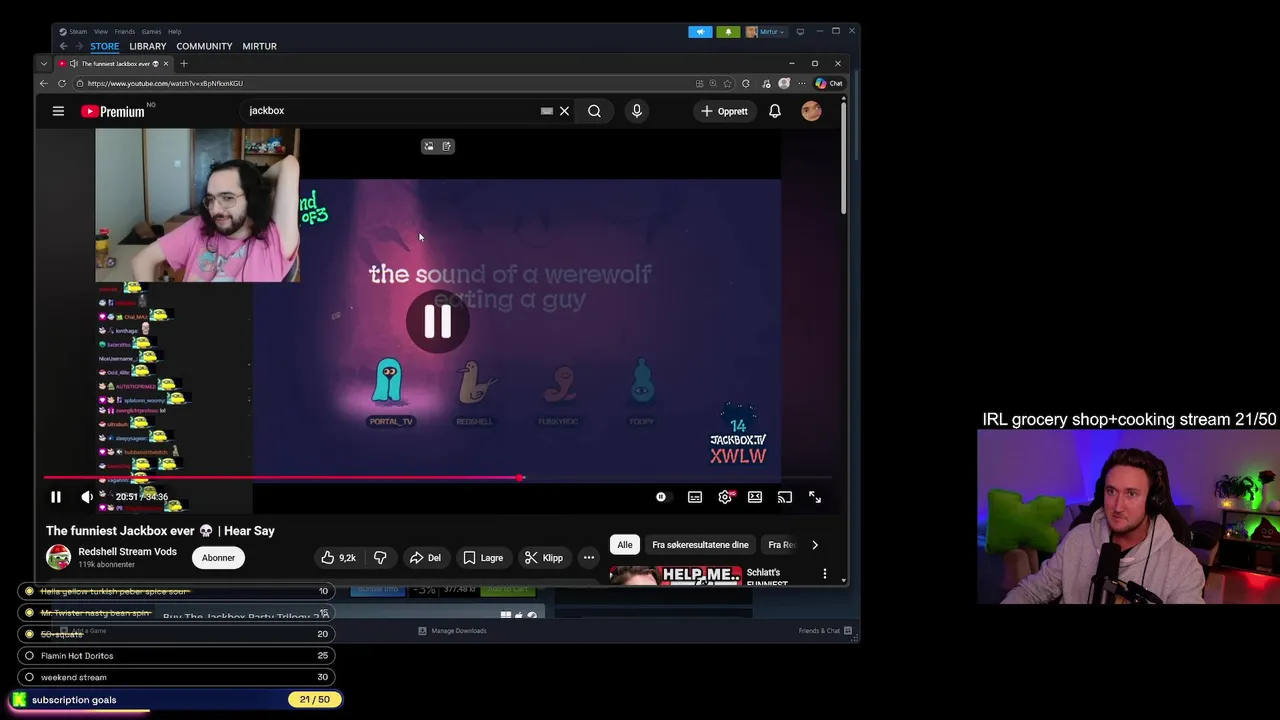This screenshot has height=720, width=1280.
Task: Share video using Del button
Action: point(425,558)
